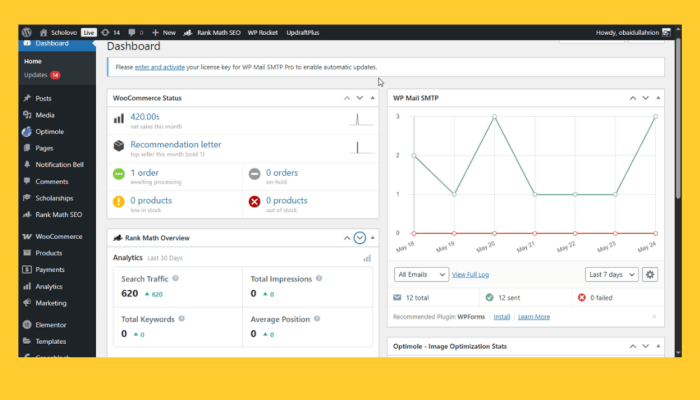
Task: Click the help icon beside Total Impressions
Action: pyautogui.click(x=318, y=278)
